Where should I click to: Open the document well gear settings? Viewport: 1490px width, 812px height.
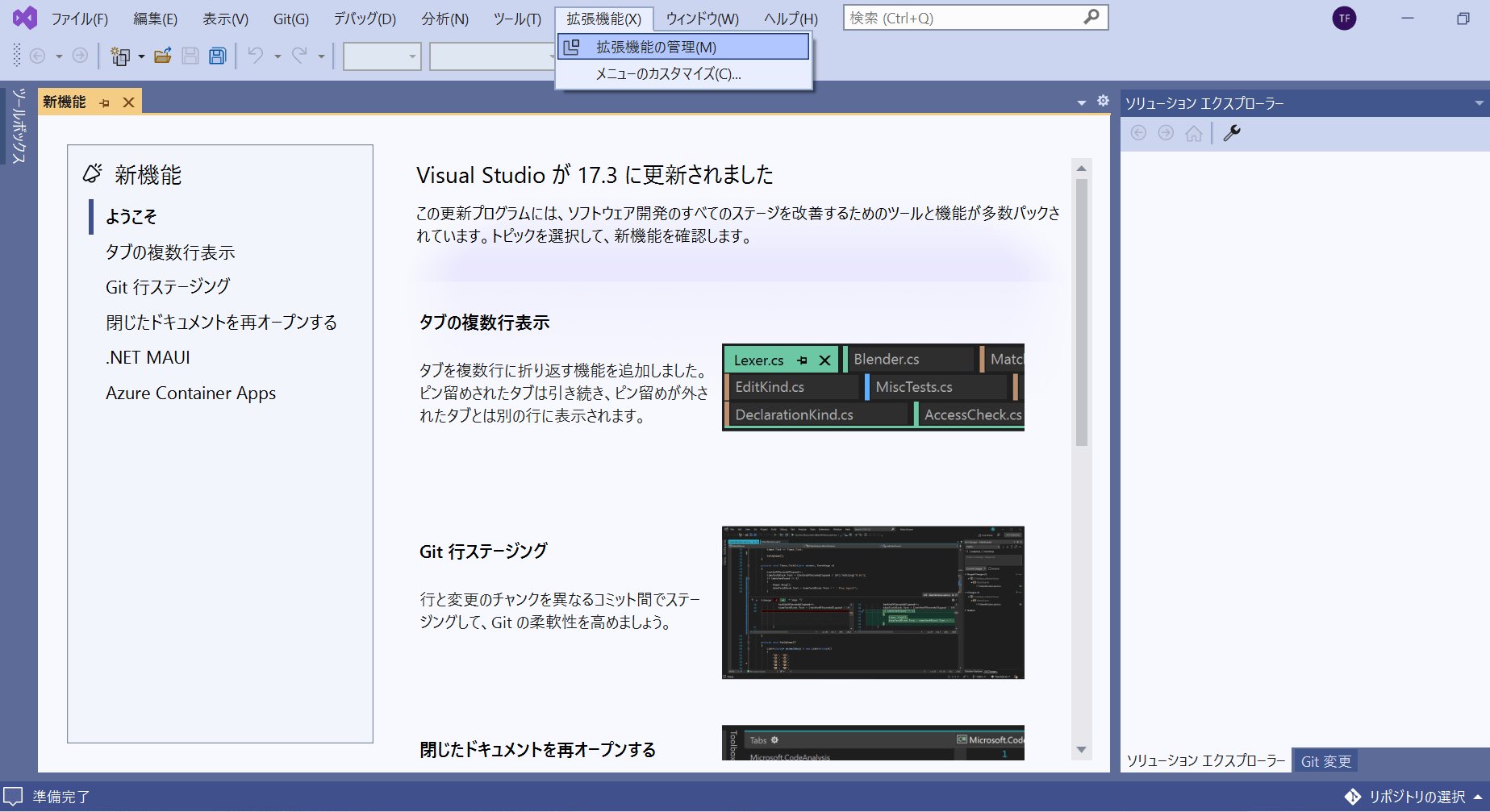(x=1103, y=102)
